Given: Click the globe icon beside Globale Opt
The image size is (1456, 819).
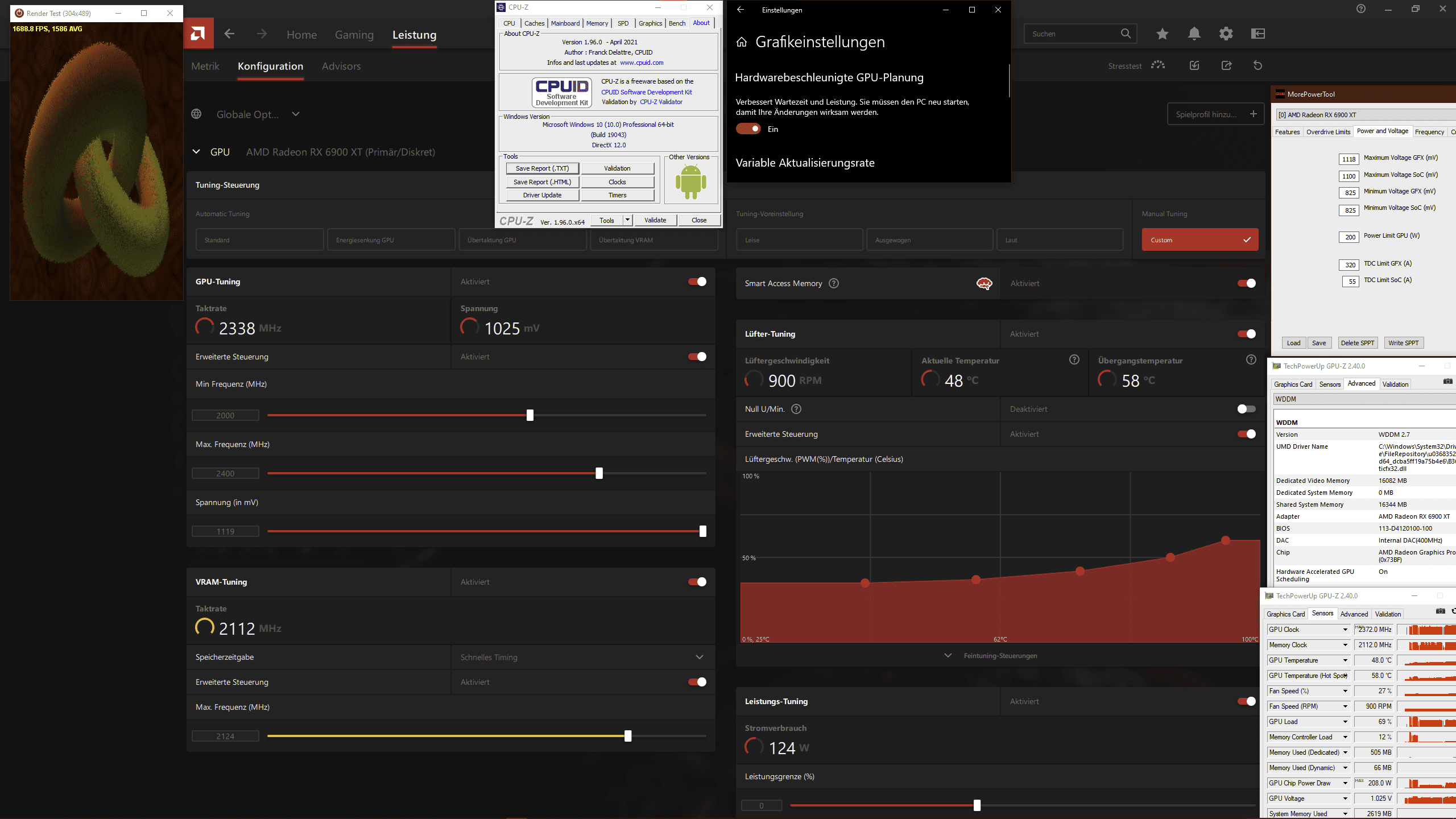Looking at the screenshot, I should (x=196, y=114).
